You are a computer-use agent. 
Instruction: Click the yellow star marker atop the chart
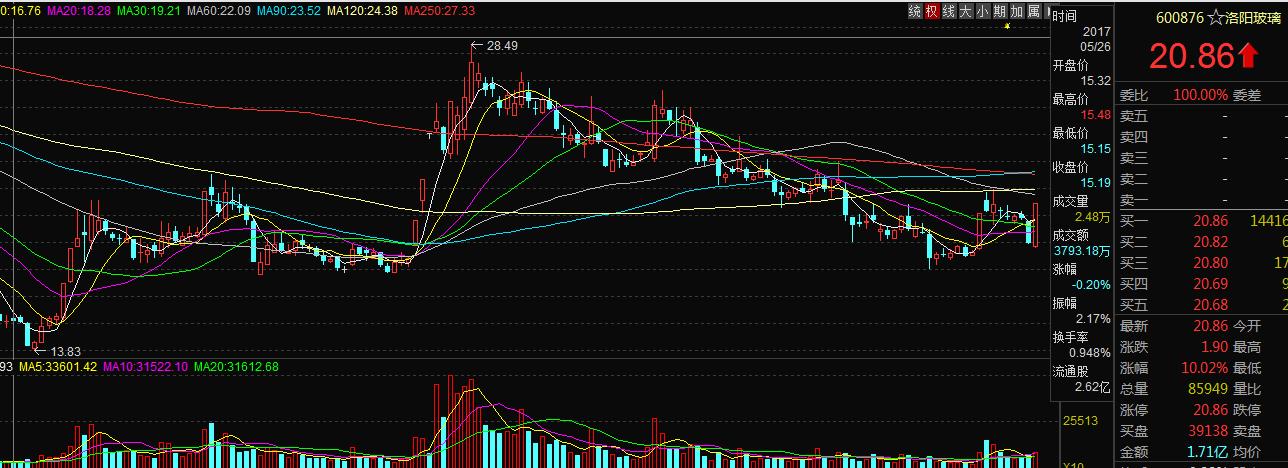(x=1008, y=27)
